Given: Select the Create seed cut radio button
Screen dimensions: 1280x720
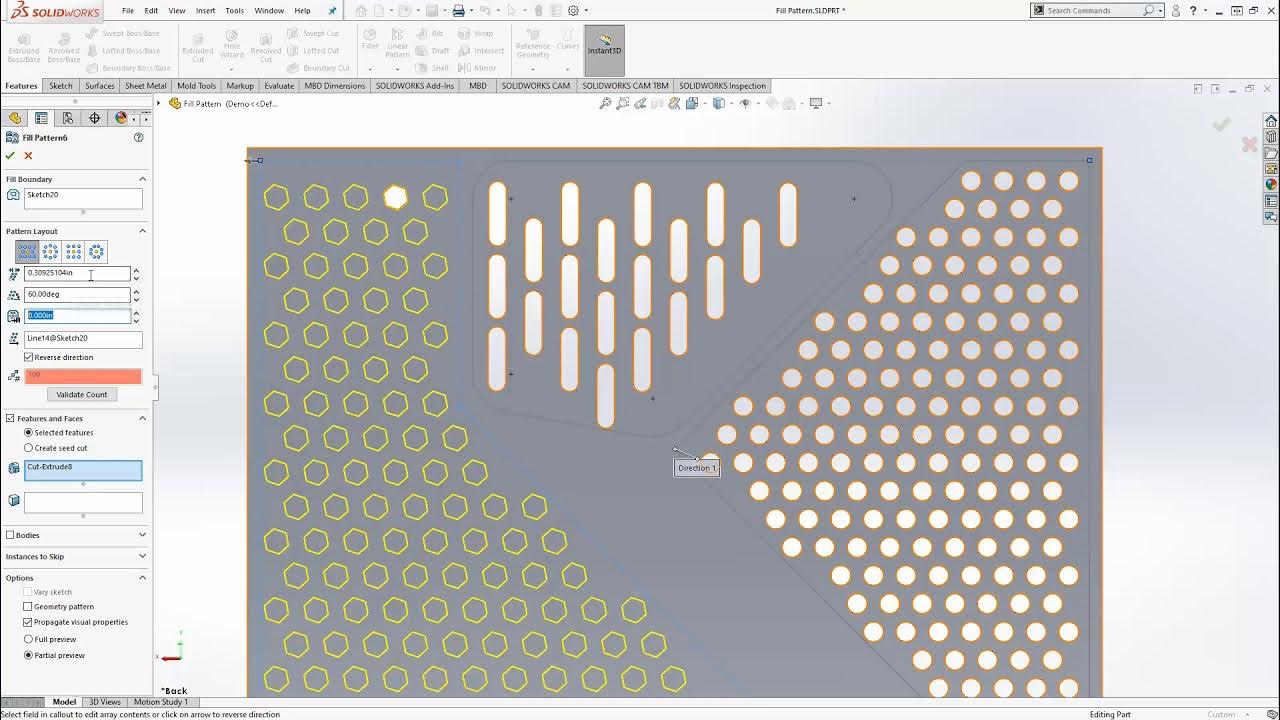Looking at the screenshot, I should point(28,448).
